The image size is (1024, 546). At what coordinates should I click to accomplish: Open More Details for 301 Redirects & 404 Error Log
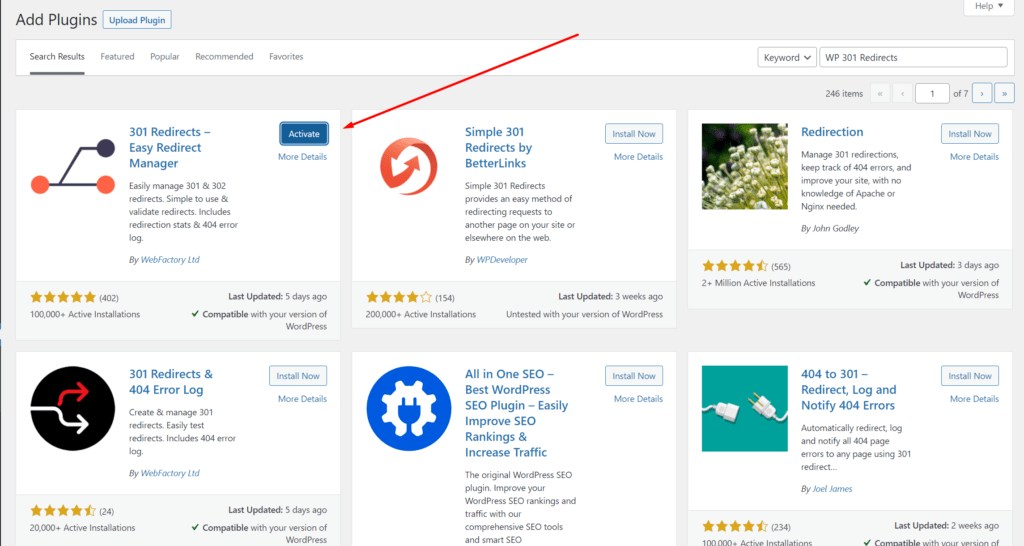pos(302,399)
